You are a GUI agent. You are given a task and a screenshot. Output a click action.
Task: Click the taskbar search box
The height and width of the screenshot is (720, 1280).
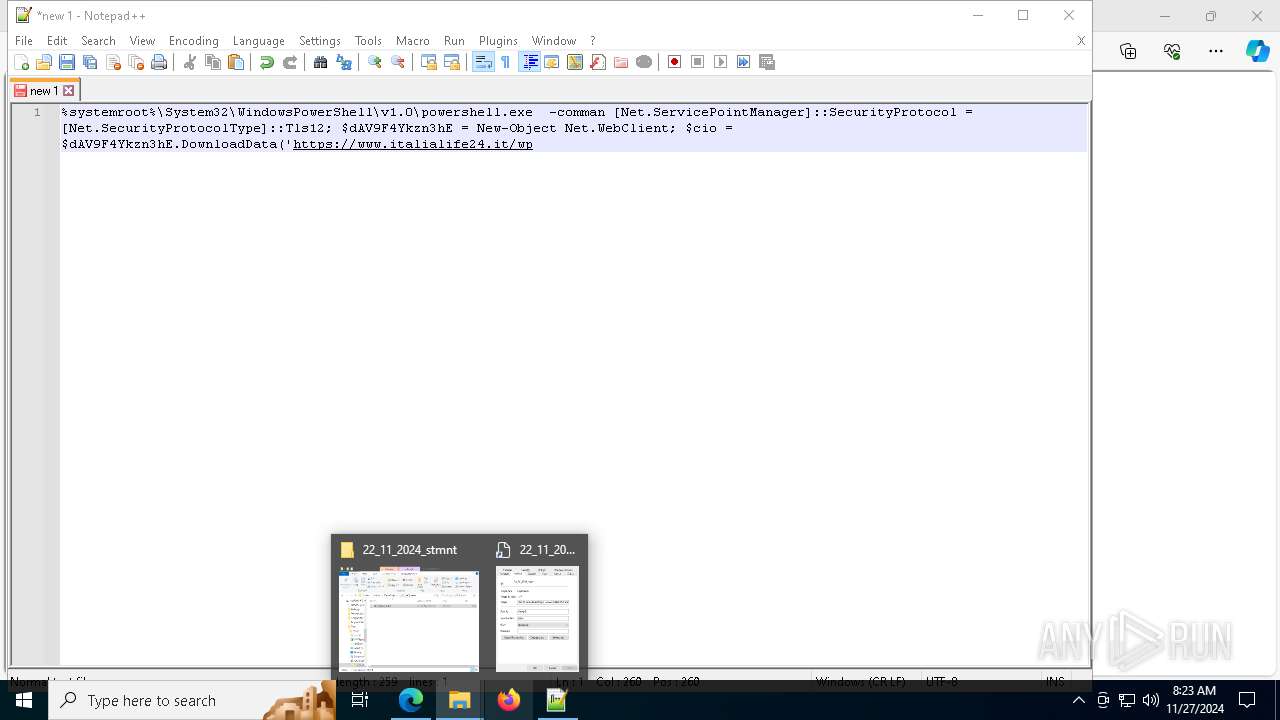tap(192, 700)
